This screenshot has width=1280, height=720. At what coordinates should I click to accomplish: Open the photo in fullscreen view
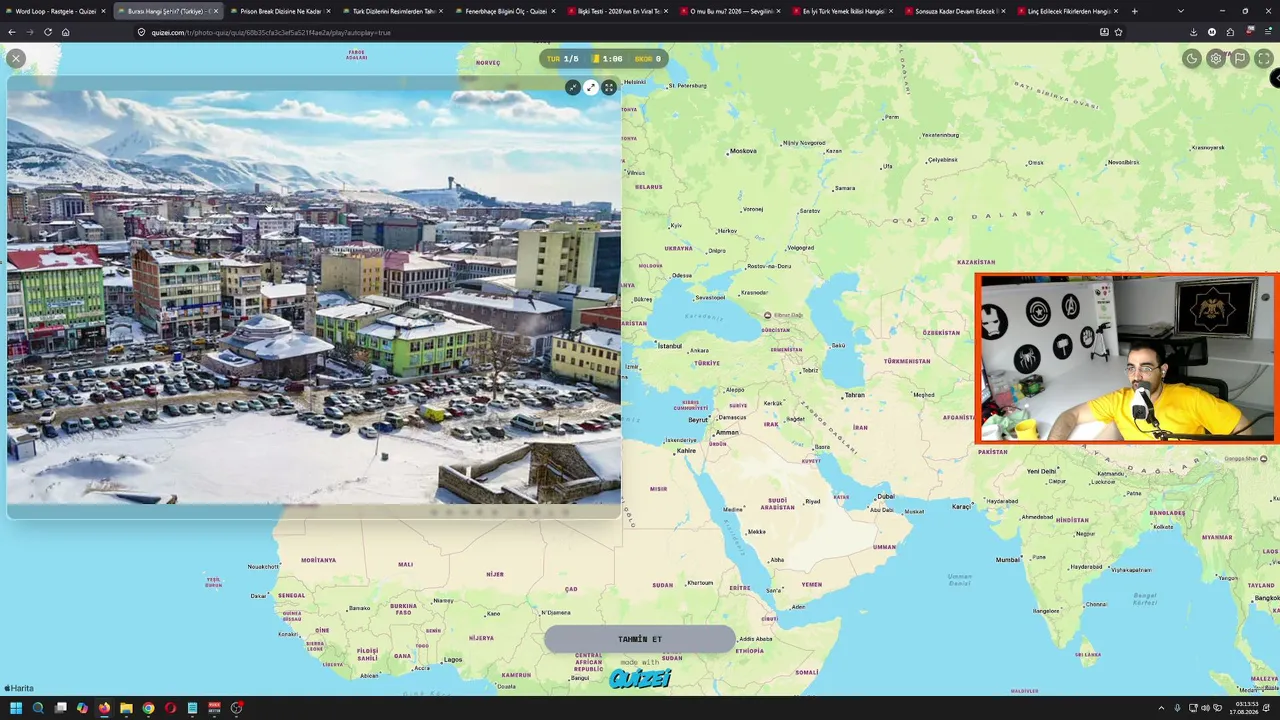point(609,88)
